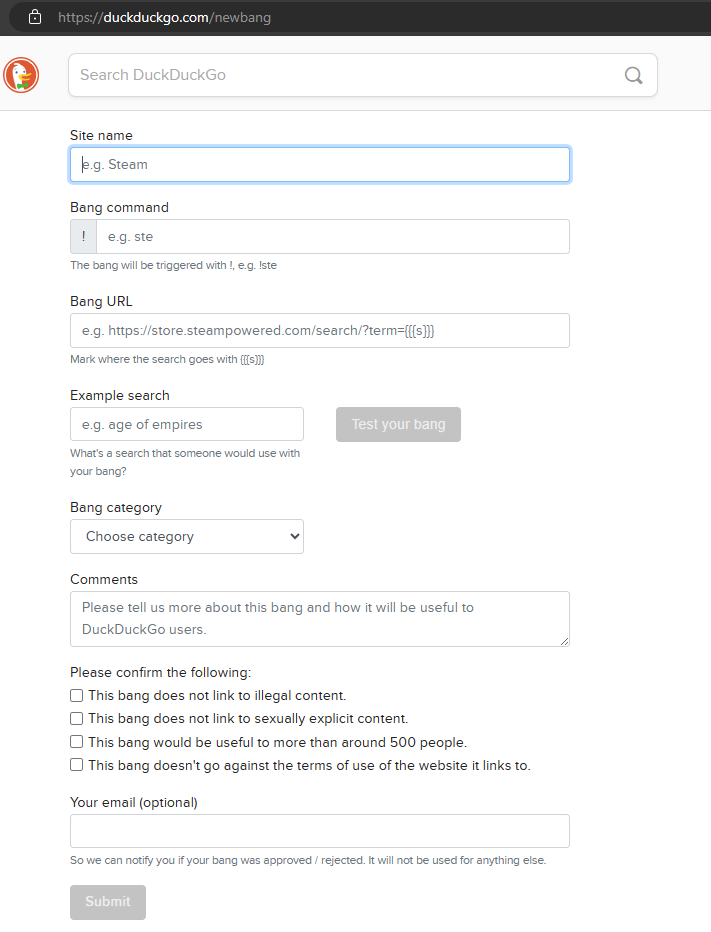This screenshot has height=932, width=711.
Task: Check the sexually explicit content confirmation box
Action: 76,718
